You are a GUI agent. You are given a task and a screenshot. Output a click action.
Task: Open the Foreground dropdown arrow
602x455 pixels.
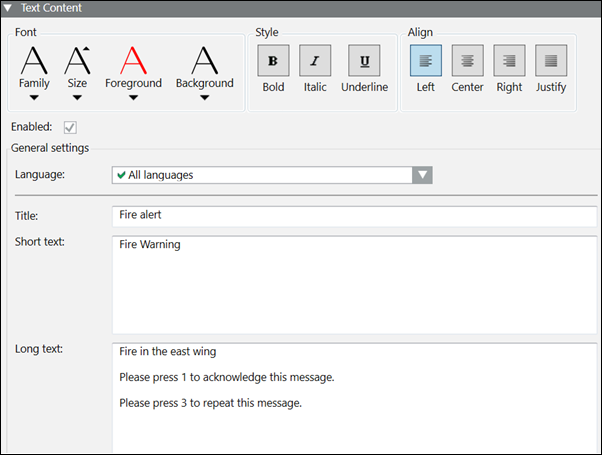tap(133, 98)
